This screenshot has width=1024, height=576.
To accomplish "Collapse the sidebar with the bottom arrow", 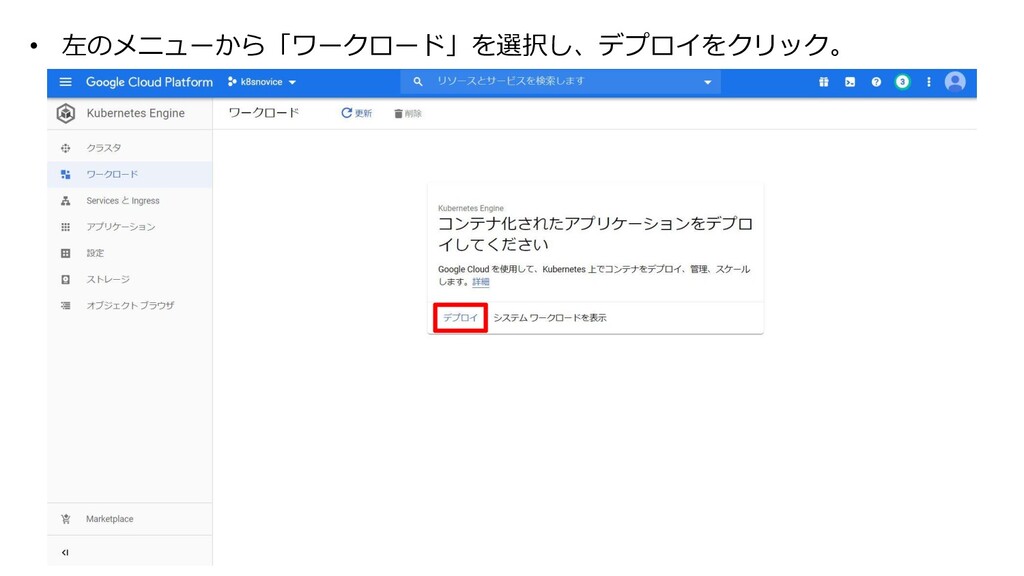I will click(x=65, y=552).
